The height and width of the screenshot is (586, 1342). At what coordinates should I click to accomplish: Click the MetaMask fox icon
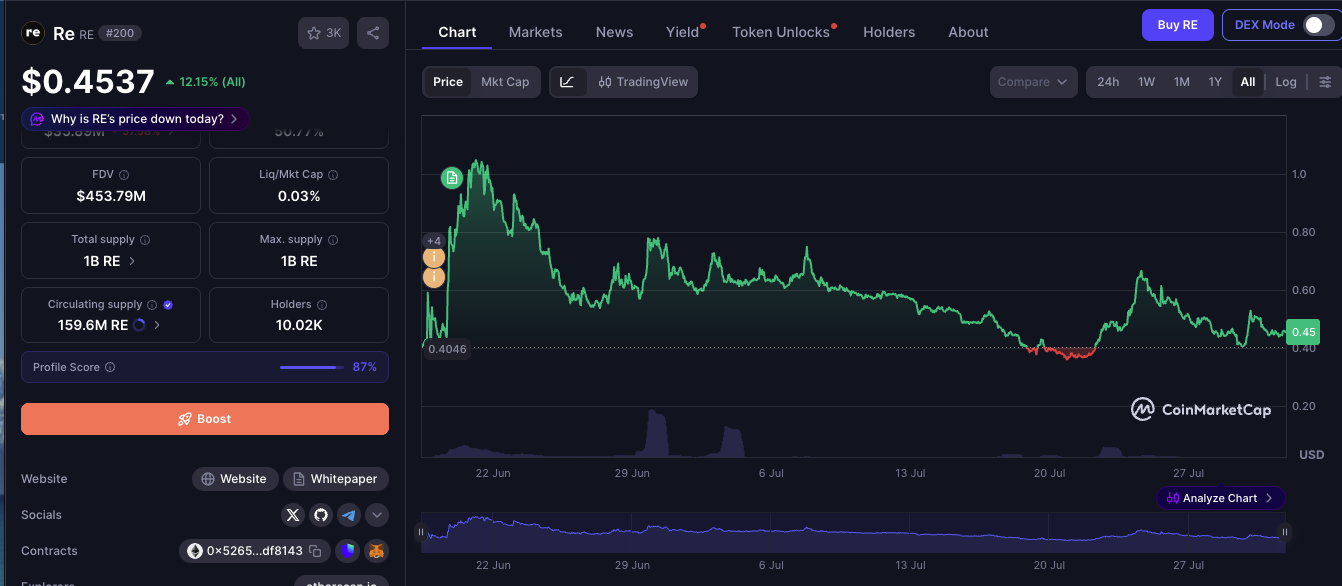click(376, 551)
